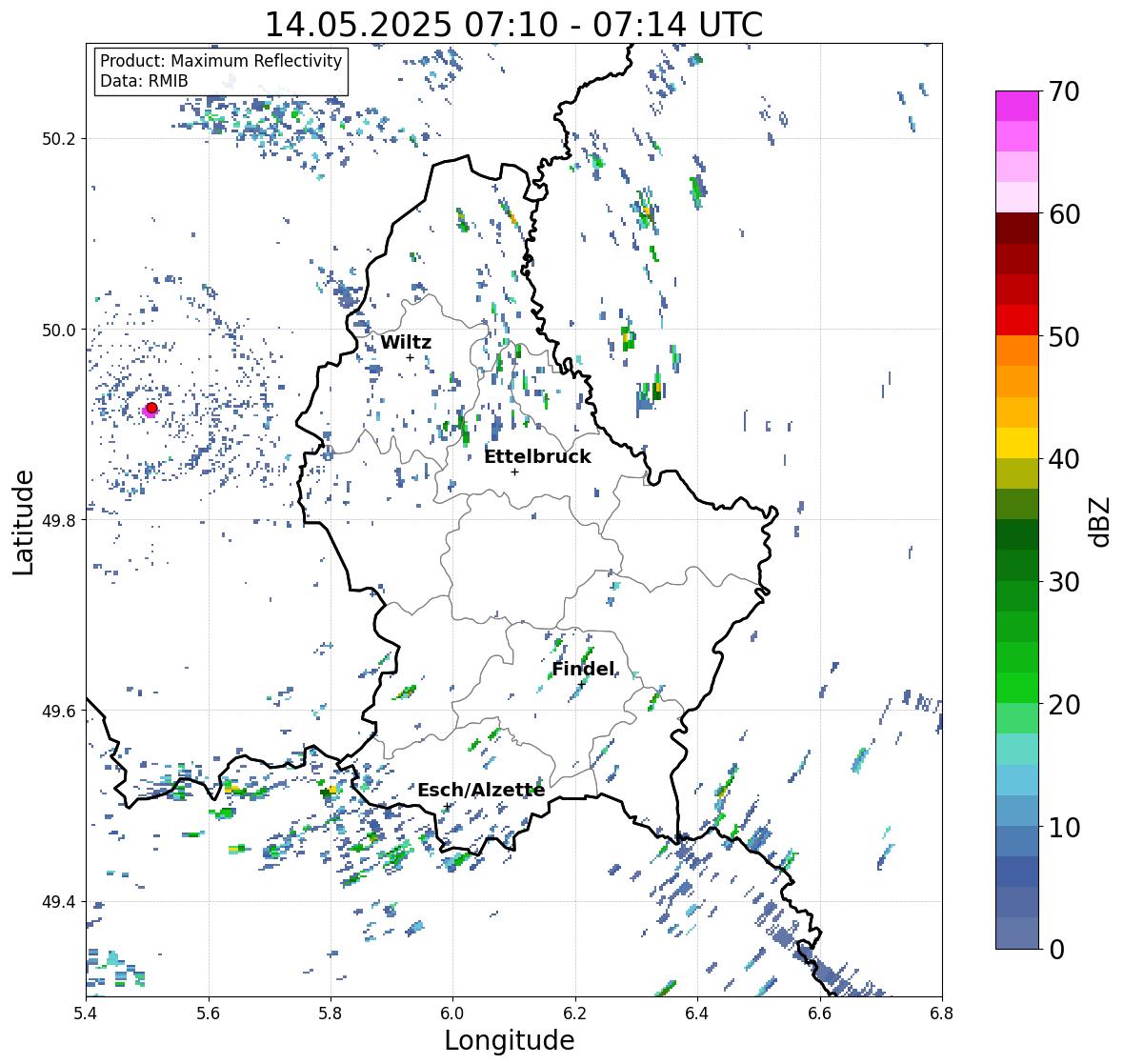
Task: Select the title '14.05.2025 07:10 - 07:14 UTC'
Action: coord(513,25)
